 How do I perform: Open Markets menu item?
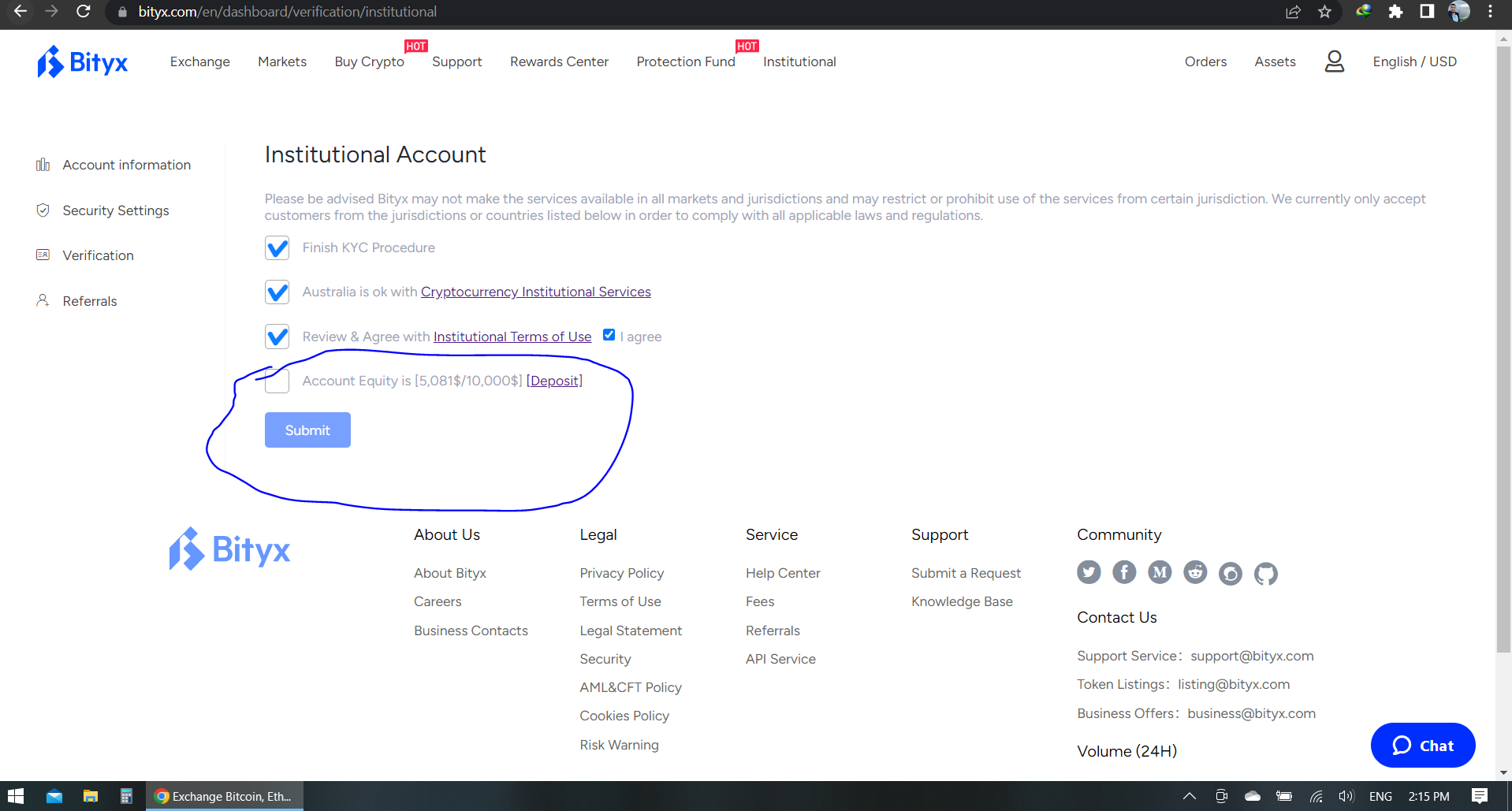(x=282, y=61)
